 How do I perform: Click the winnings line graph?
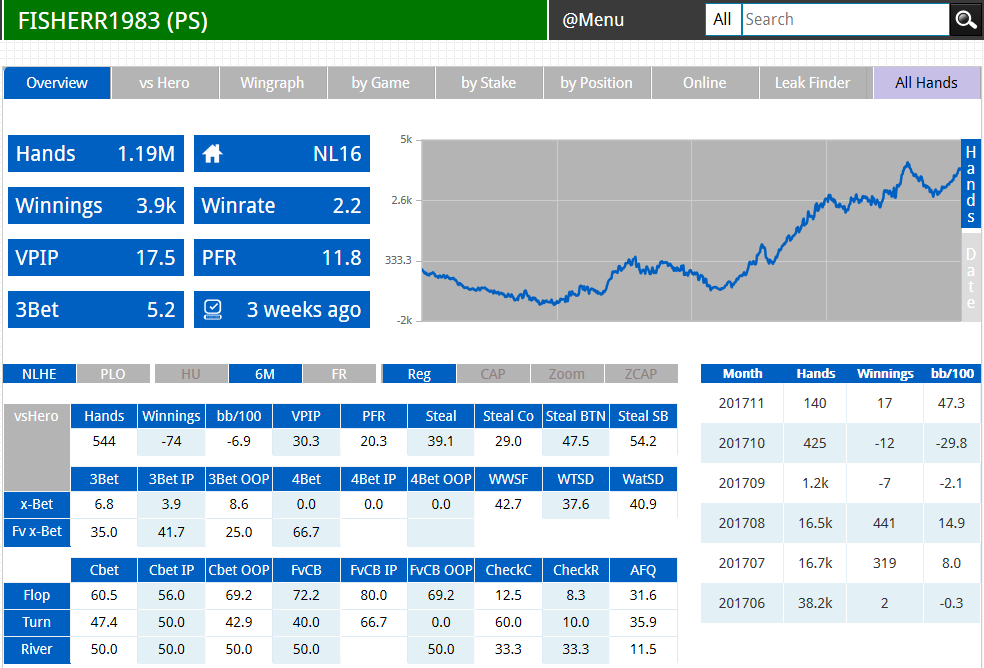pos(691,230)
